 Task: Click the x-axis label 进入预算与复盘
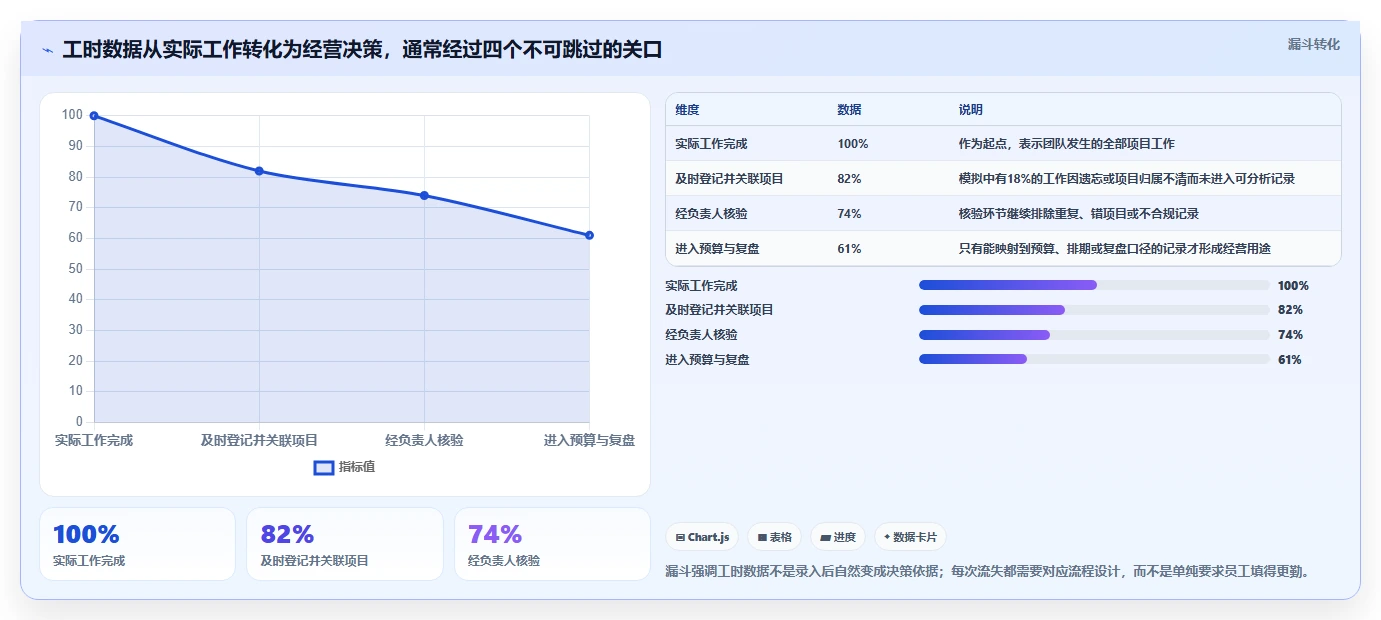[589, 440]
